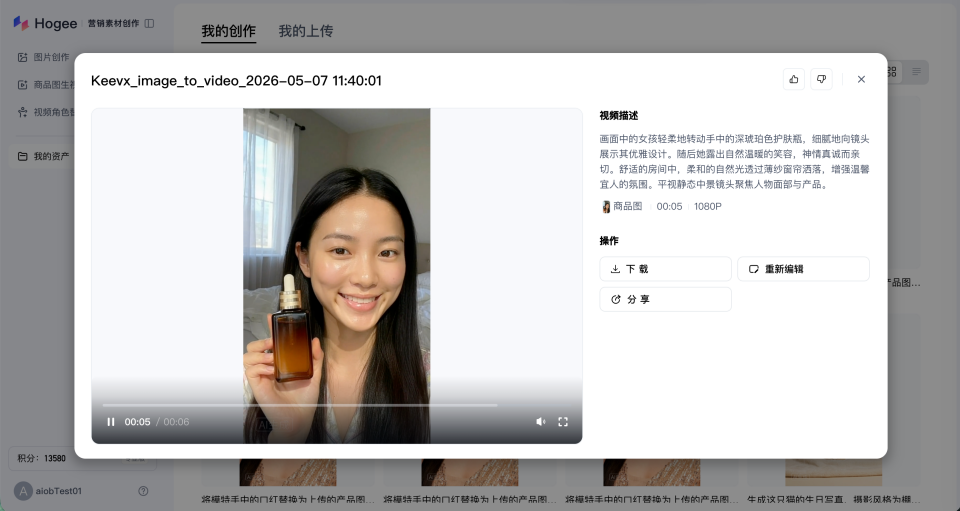
Task: Open the 商品图 source image thumbnail
Action: click(606, 207)
